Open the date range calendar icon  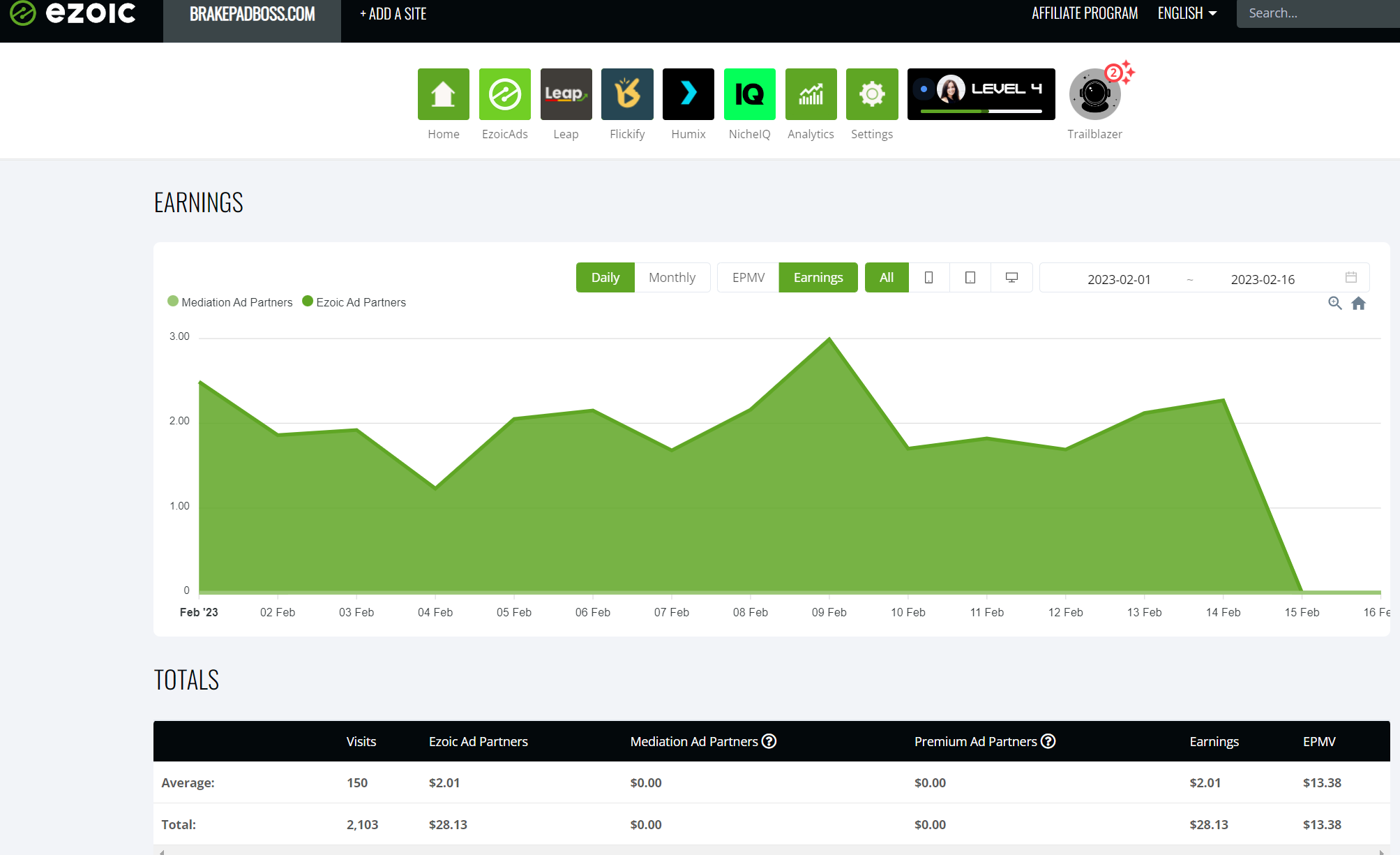(1351, 277)
